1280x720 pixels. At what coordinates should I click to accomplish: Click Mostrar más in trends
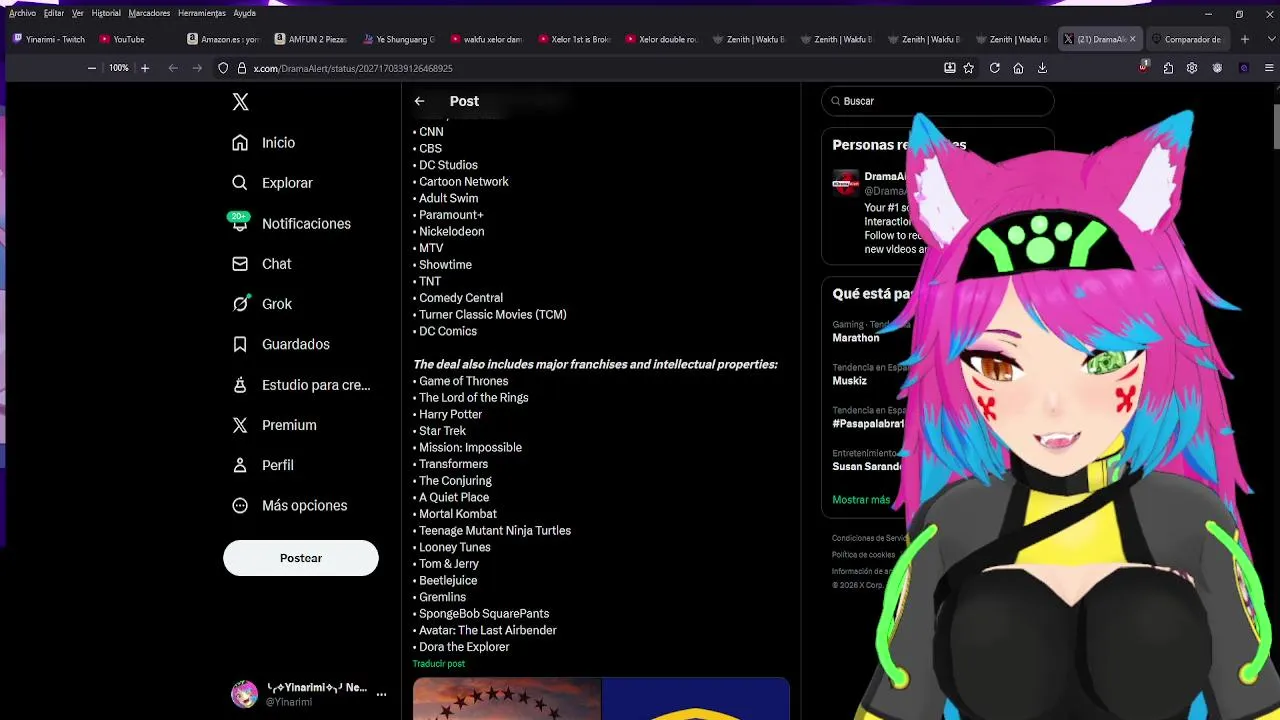861,500
